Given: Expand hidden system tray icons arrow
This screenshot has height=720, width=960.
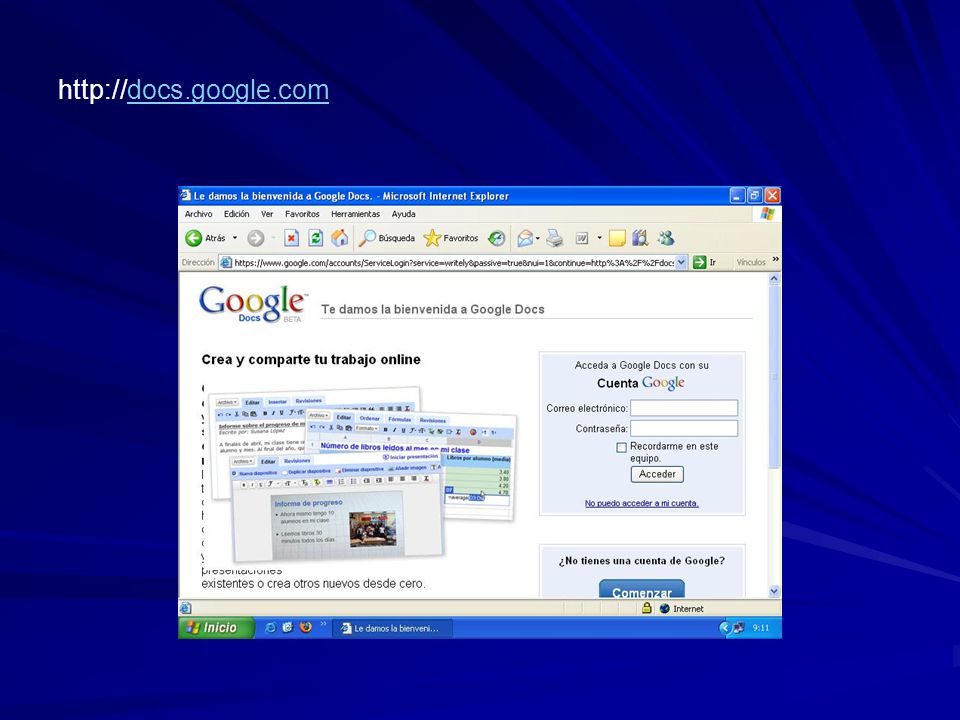Looking at the screenshot, I should tap(724, 628).
